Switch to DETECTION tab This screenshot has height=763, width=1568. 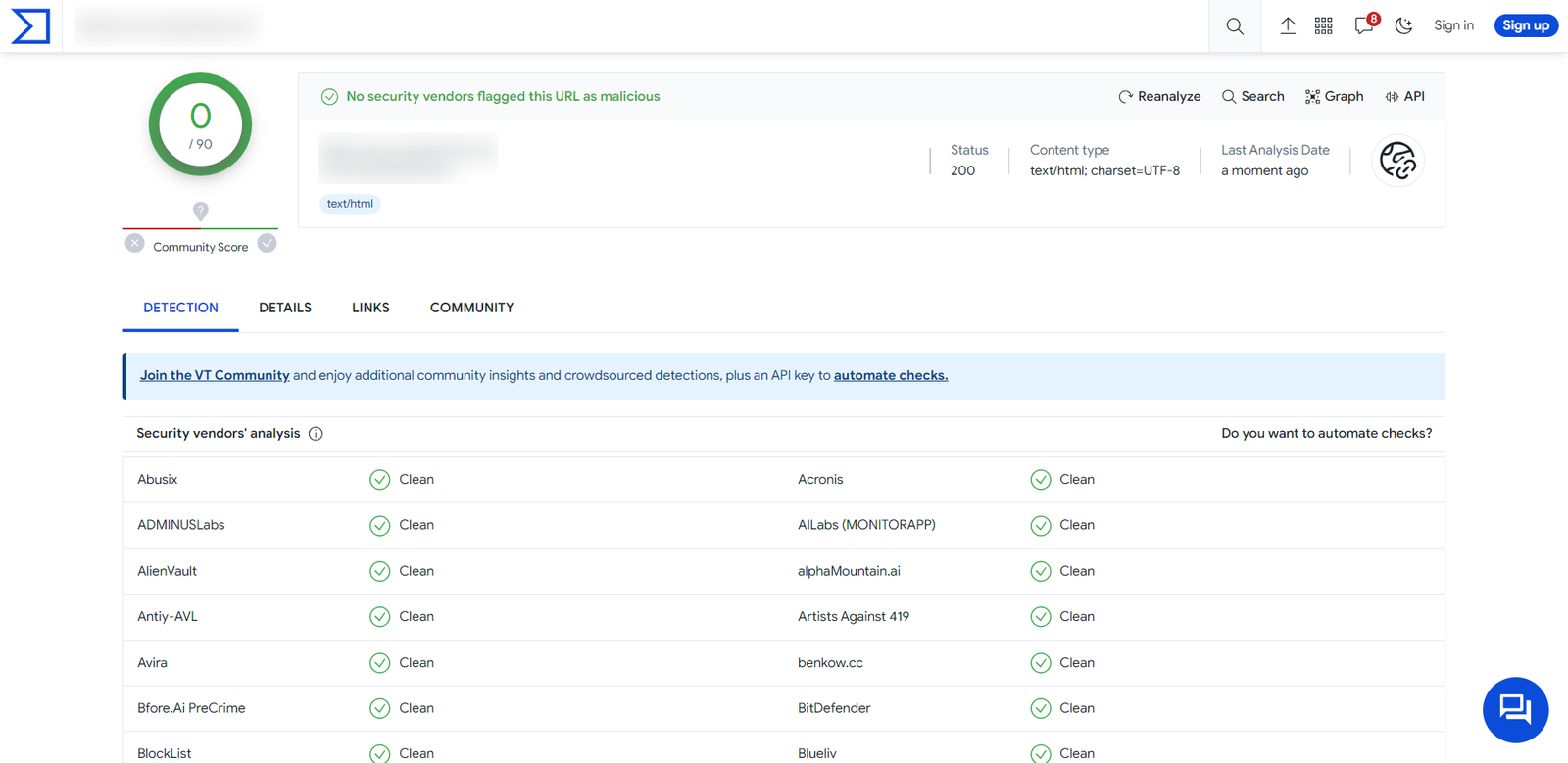(180, 308)
